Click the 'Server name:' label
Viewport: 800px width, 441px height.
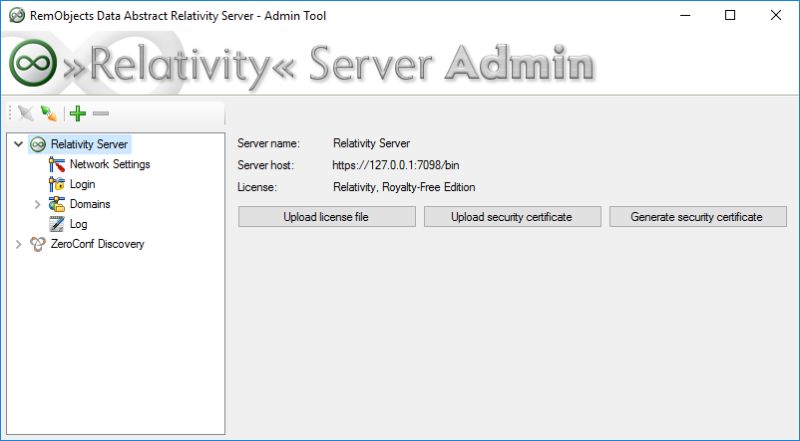pyautogui.click(x=268, y=143)
